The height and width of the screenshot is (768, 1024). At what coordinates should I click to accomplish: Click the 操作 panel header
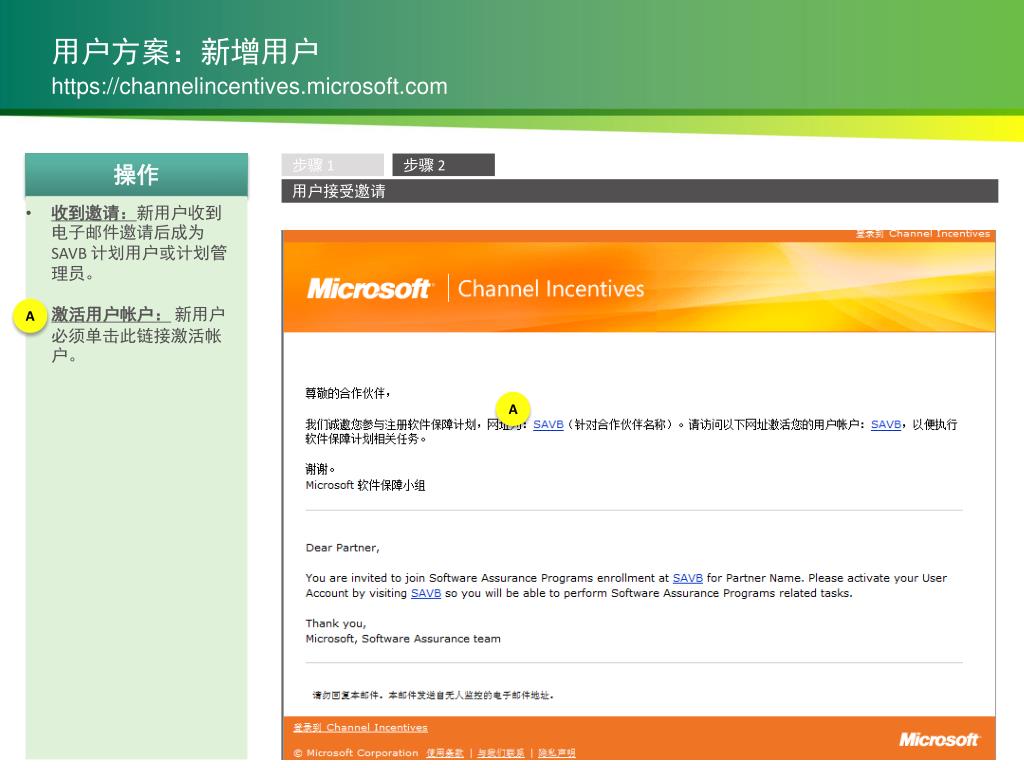pyautogui.click(x=136, y=174)
